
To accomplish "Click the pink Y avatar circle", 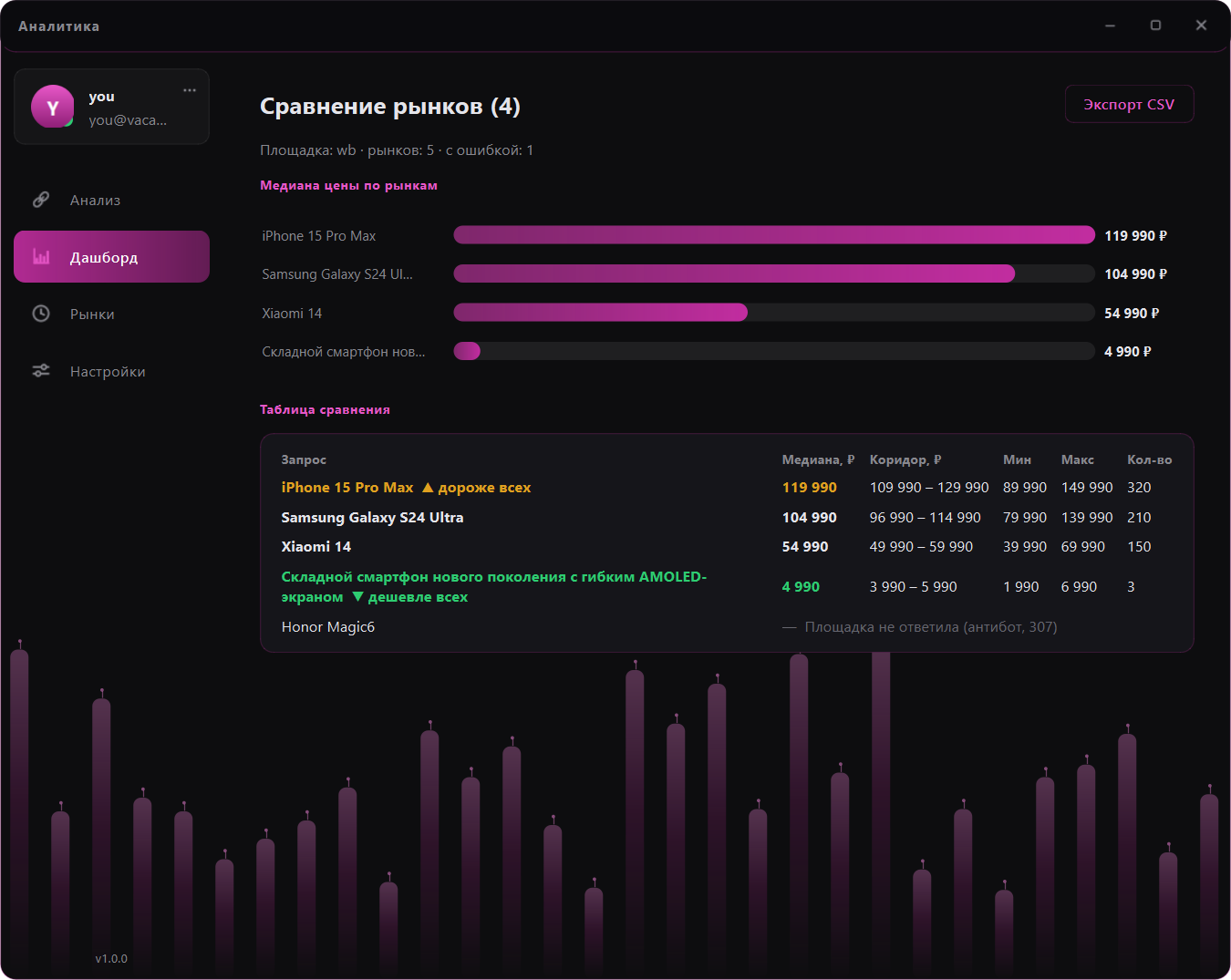I will (x=53, y=107).
